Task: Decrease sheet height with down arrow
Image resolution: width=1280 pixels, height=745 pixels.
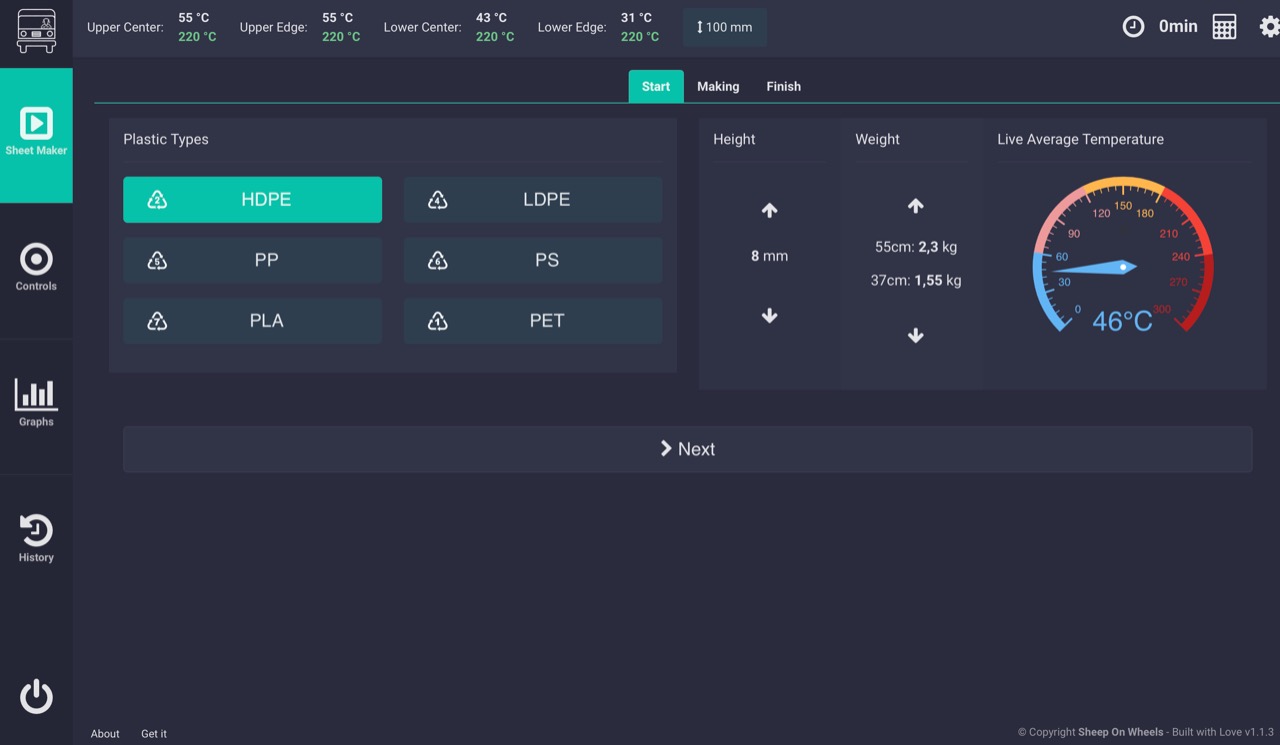Action: point(769,316)
